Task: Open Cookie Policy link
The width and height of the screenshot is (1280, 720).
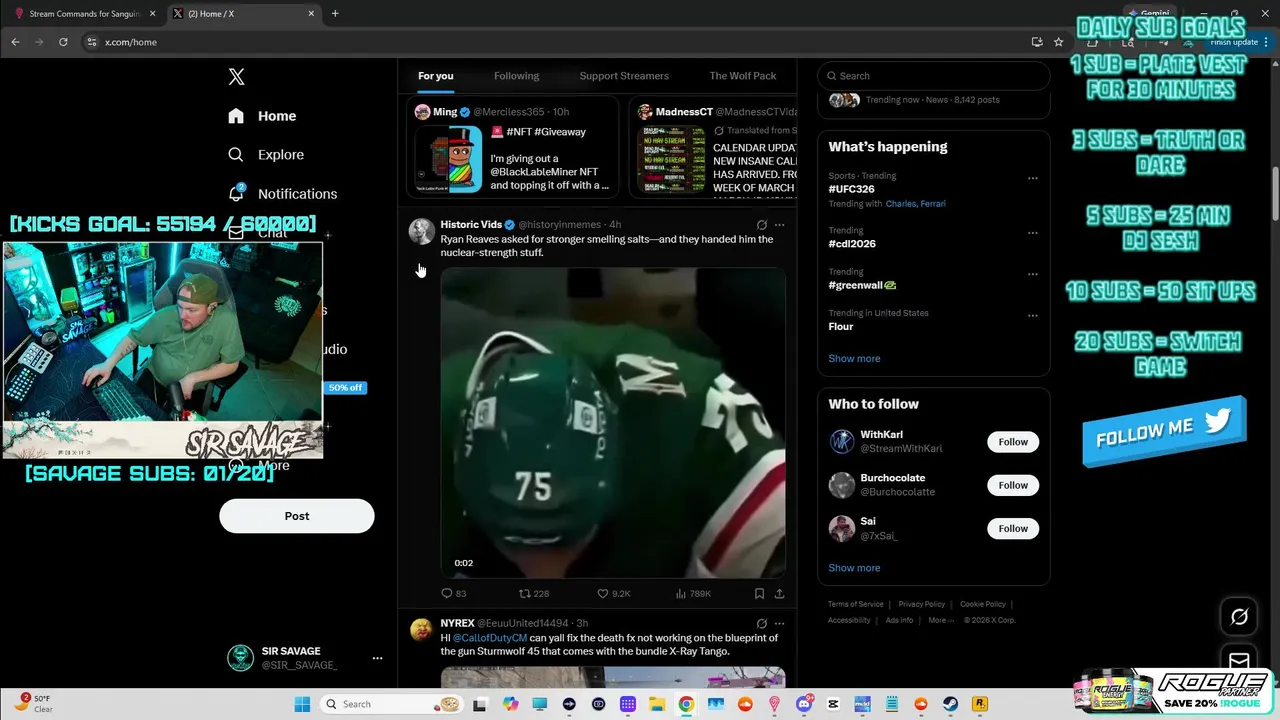Action: (x=983, y=604)
